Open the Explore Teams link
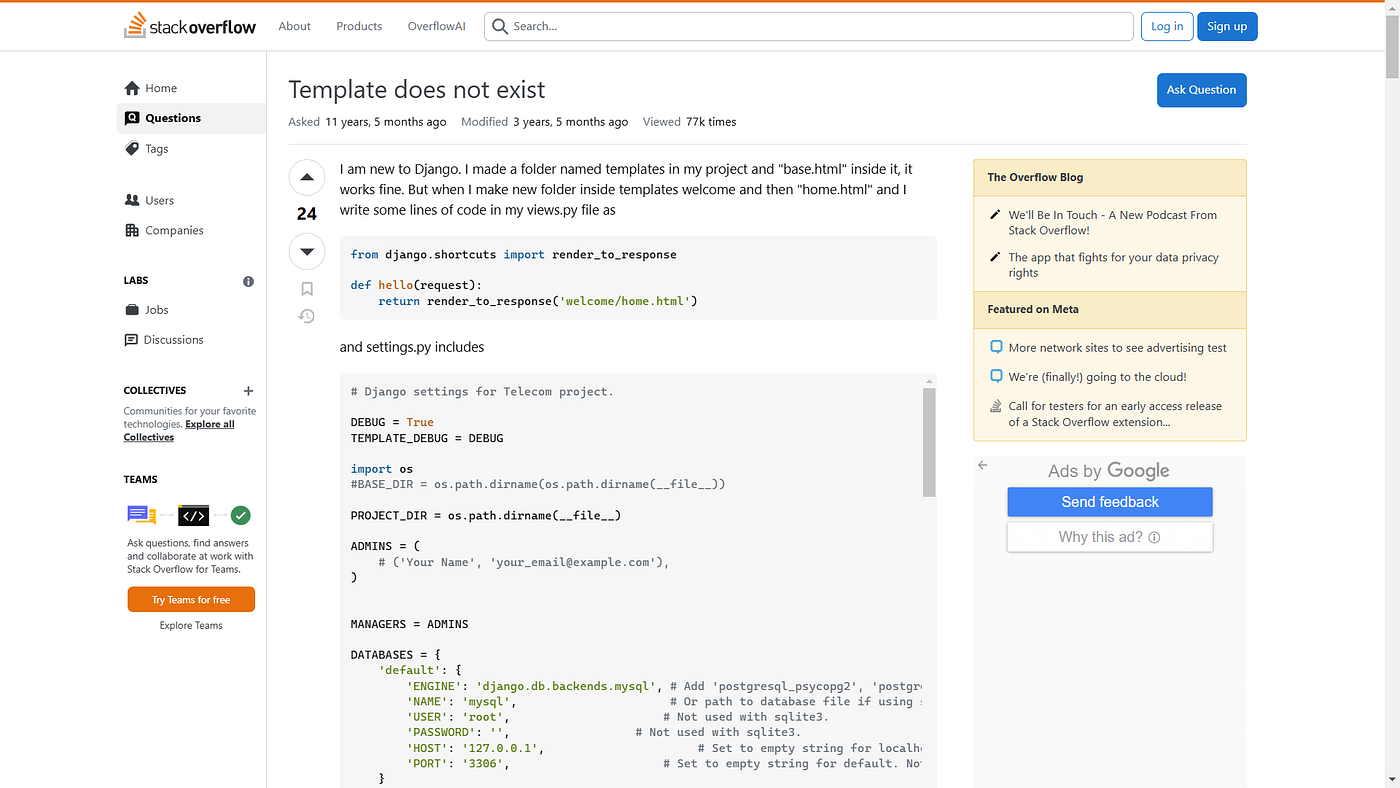Viewport: 1400px width, 788px height. point(190,625)
